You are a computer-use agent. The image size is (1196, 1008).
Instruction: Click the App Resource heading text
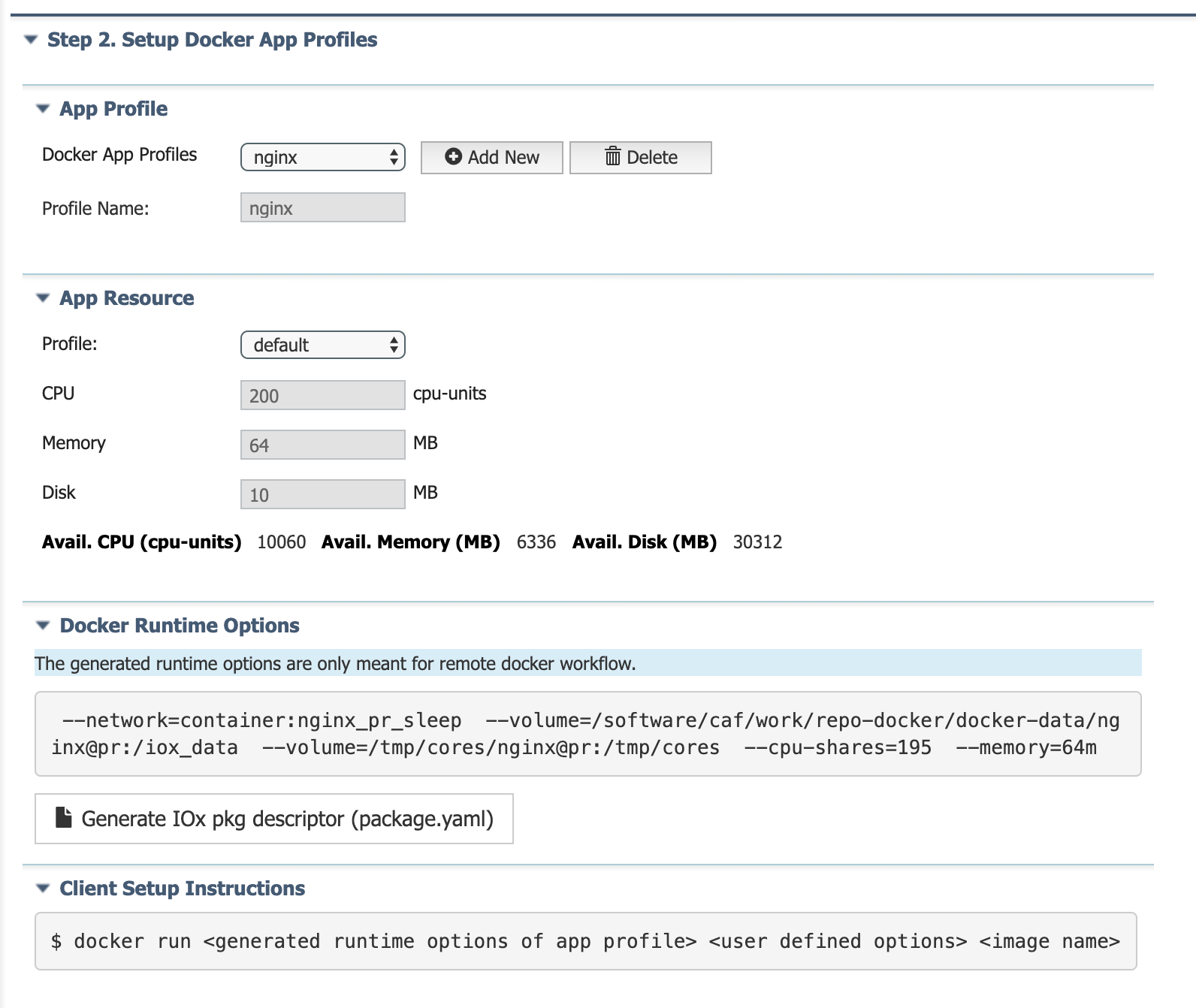[127, 298]
